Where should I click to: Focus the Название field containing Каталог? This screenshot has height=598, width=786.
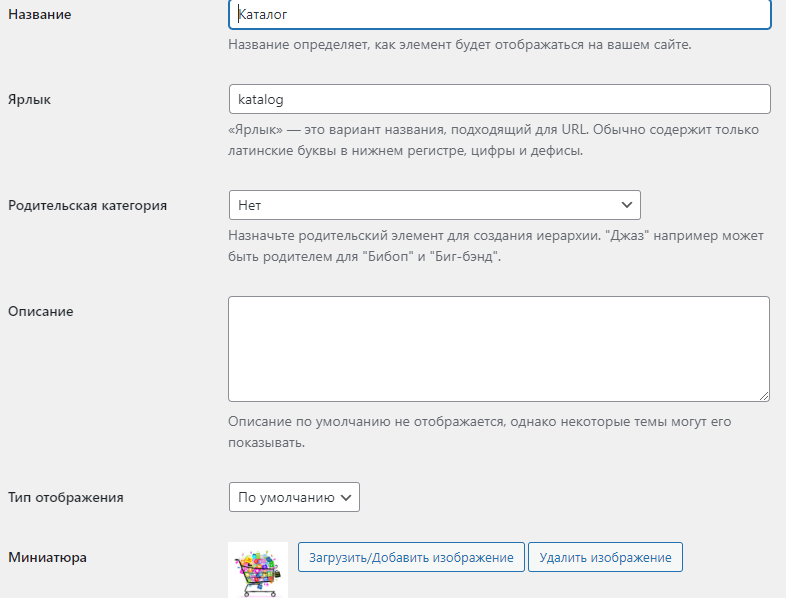pyautogui.click(x=500, y=15)
